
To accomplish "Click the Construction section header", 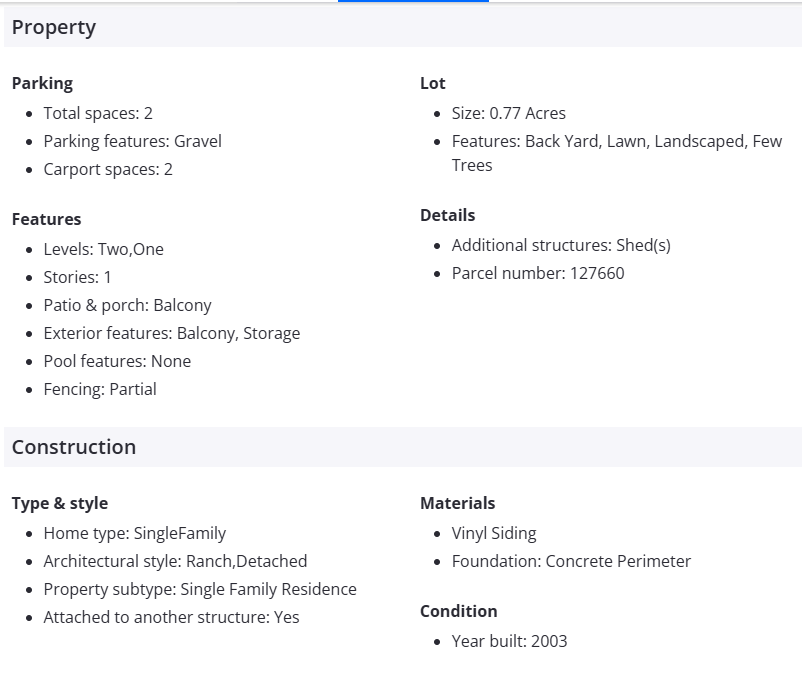I will [x=74, y=447].
